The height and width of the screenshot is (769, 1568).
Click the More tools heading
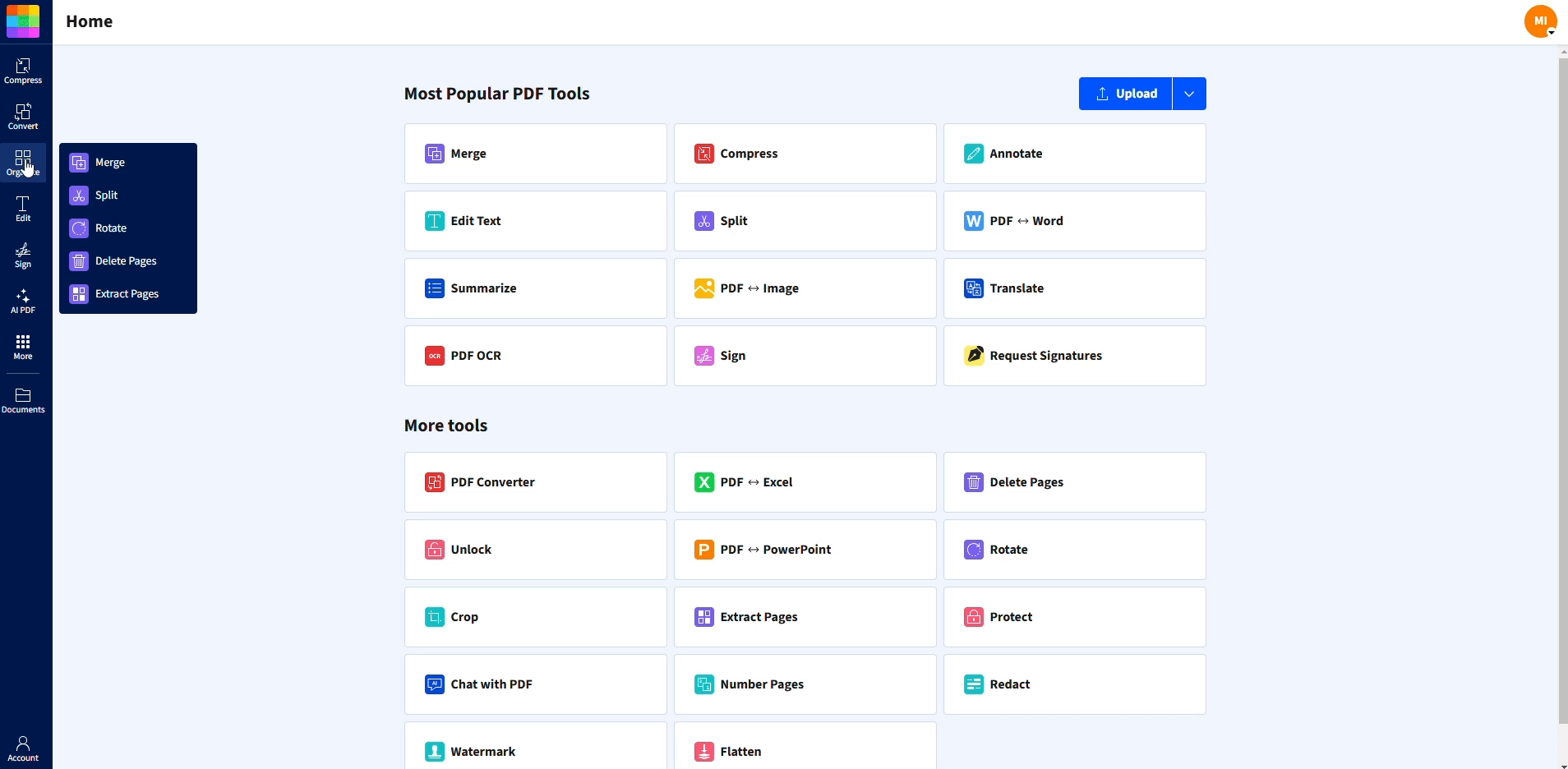(x=446, y=426)
